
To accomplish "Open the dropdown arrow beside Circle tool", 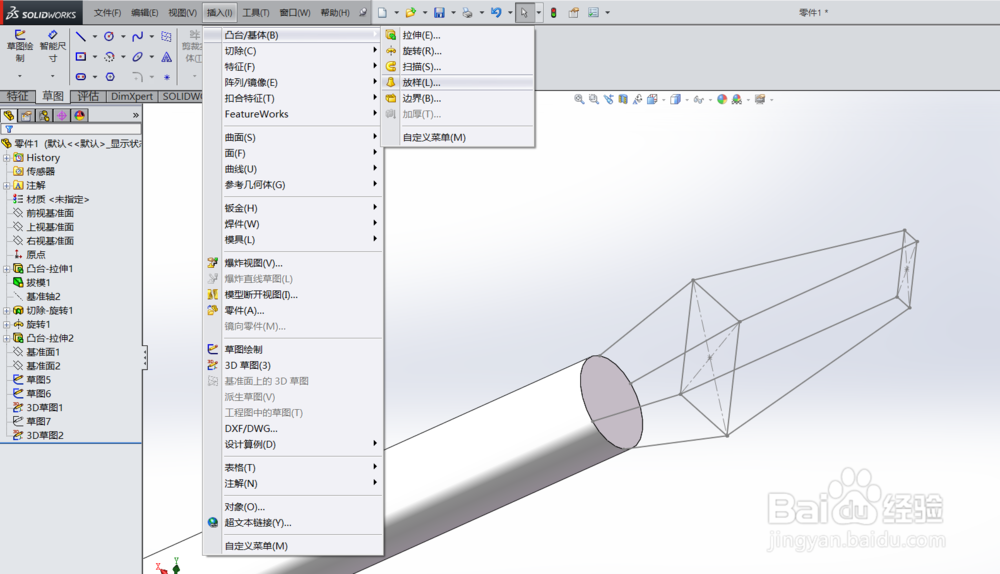I will [123, 36].
